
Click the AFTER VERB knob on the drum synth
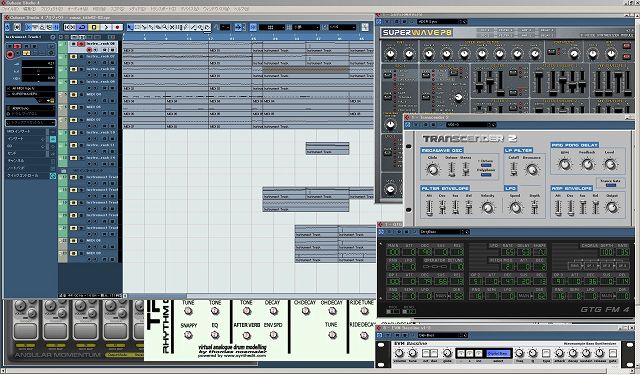(x=247, y=335)
